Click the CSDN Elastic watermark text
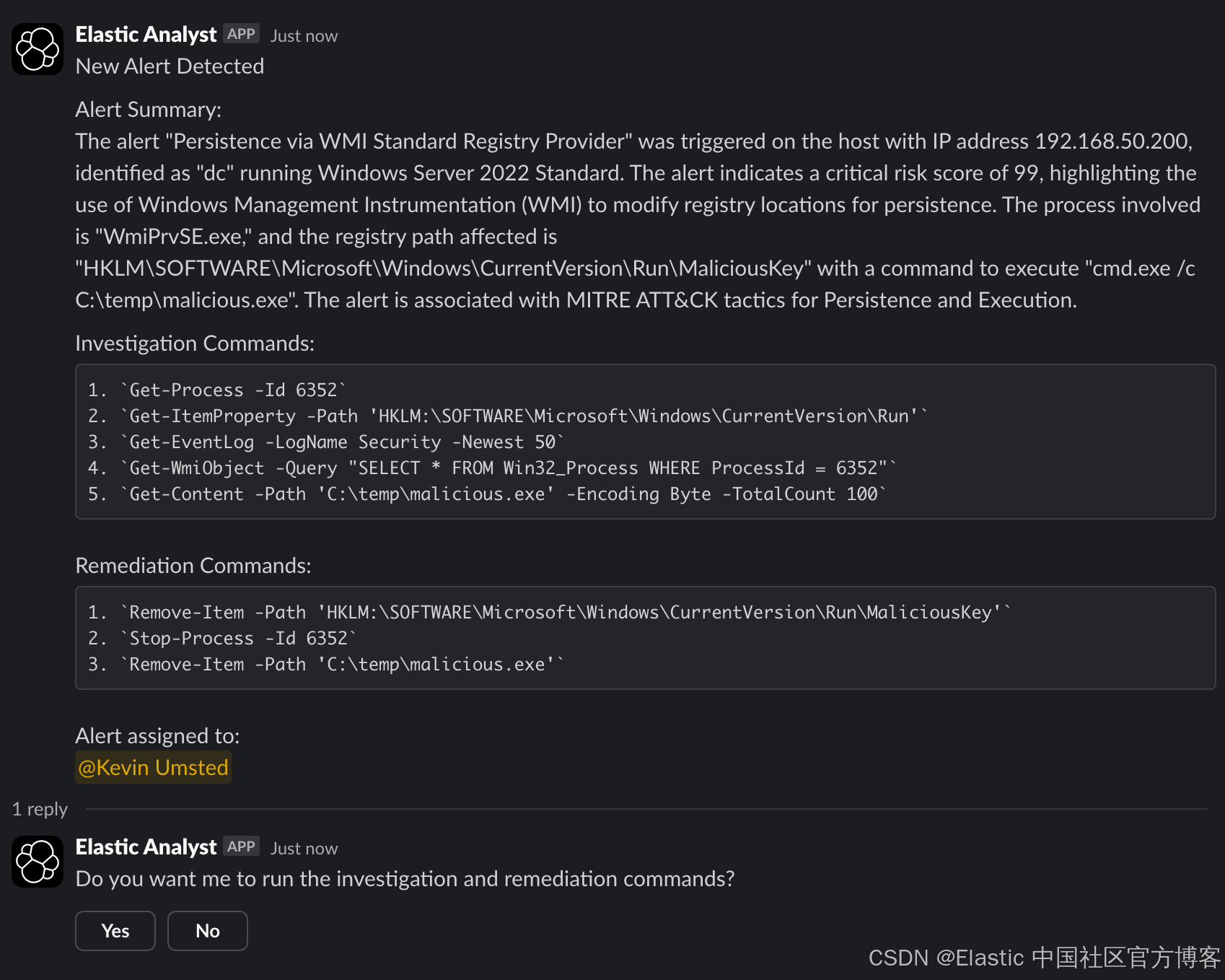The image size is (1225, 980). [x=1044, y=958]
